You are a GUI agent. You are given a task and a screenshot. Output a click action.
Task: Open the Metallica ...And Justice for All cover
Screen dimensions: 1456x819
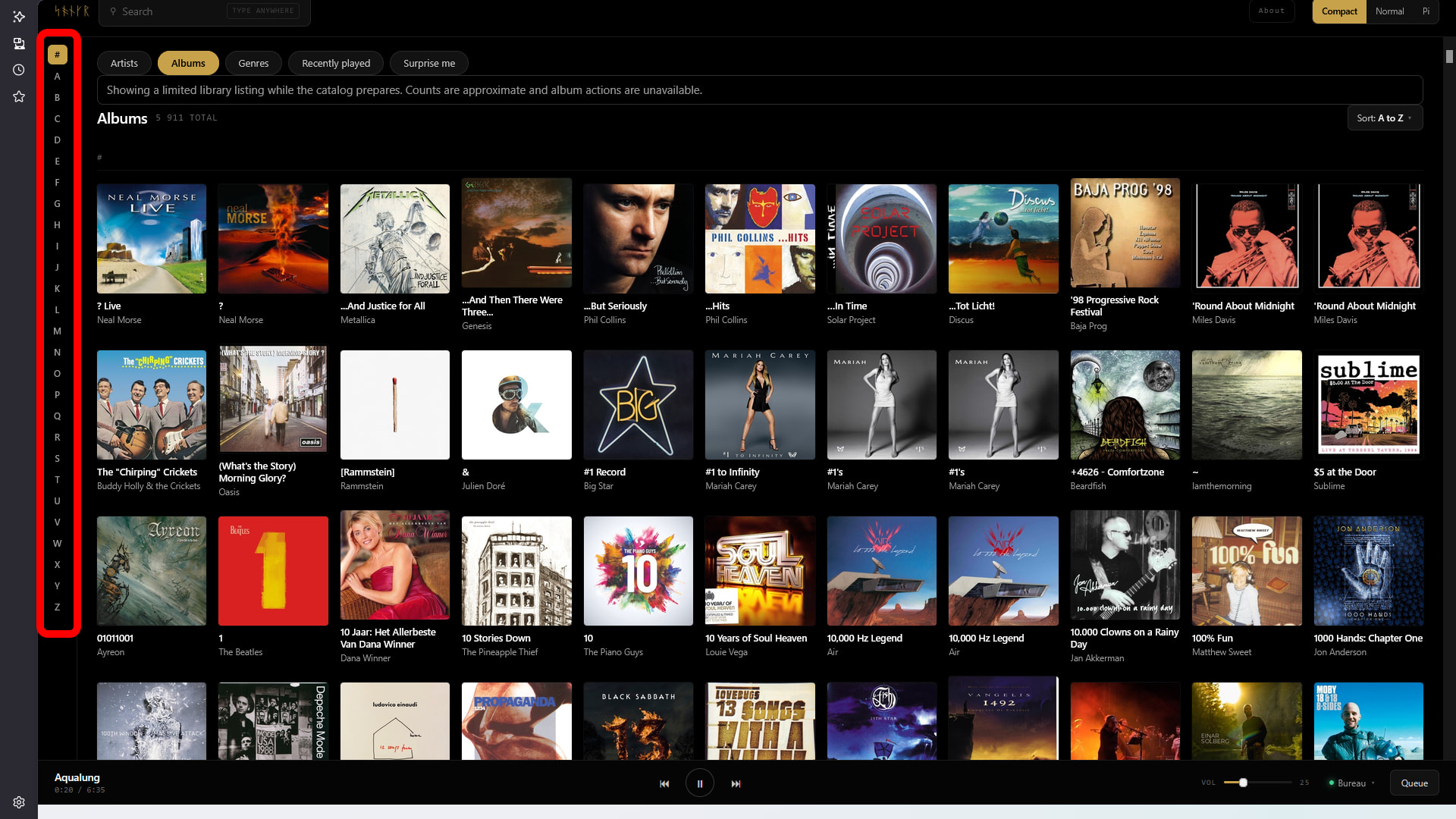point(395,239)
